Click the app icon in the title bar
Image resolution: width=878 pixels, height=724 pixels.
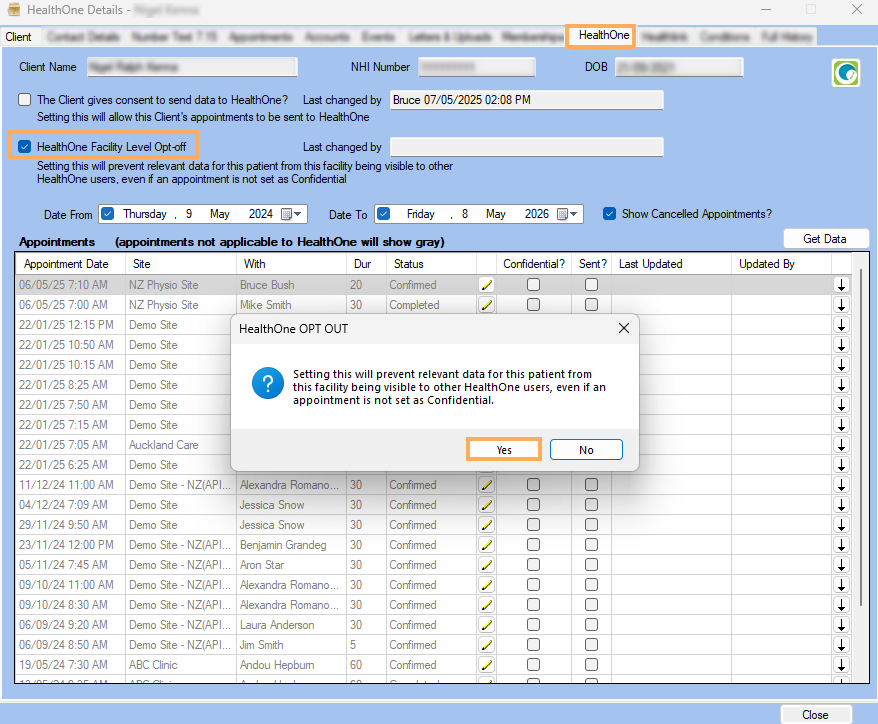(x=13, y=10)
